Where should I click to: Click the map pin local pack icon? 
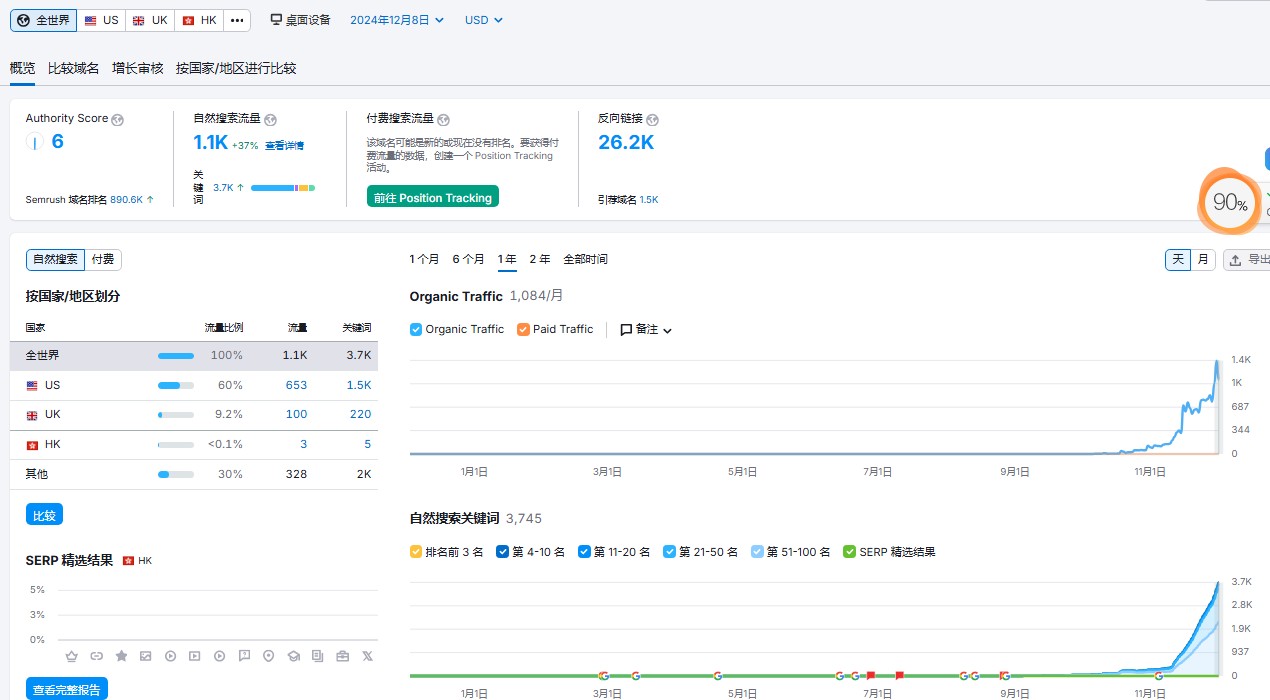[x=269, y=656]
